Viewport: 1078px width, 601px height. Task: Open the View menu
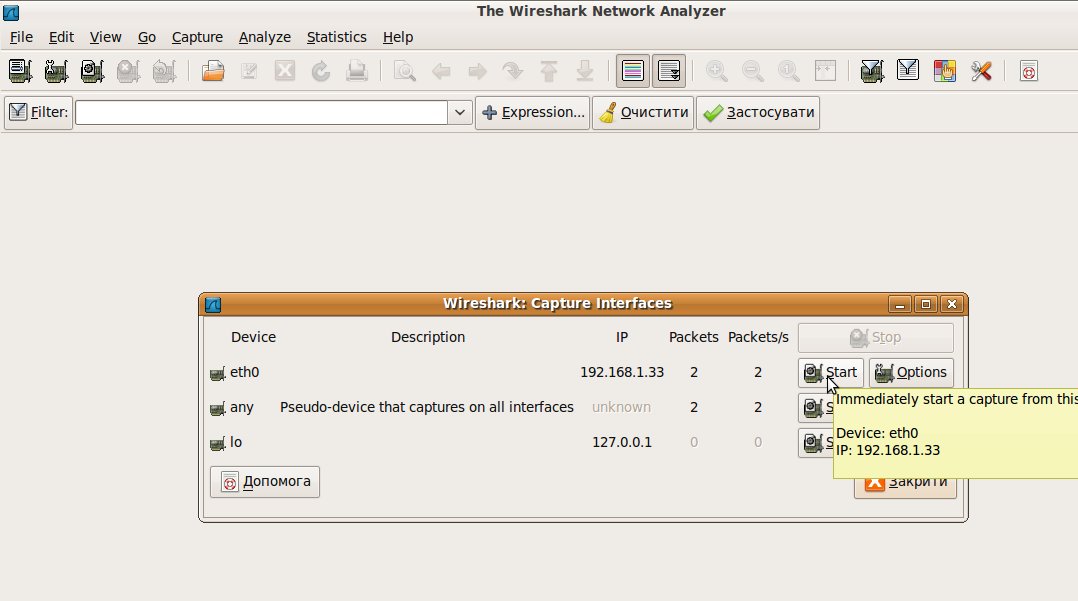tap(105, 37)
